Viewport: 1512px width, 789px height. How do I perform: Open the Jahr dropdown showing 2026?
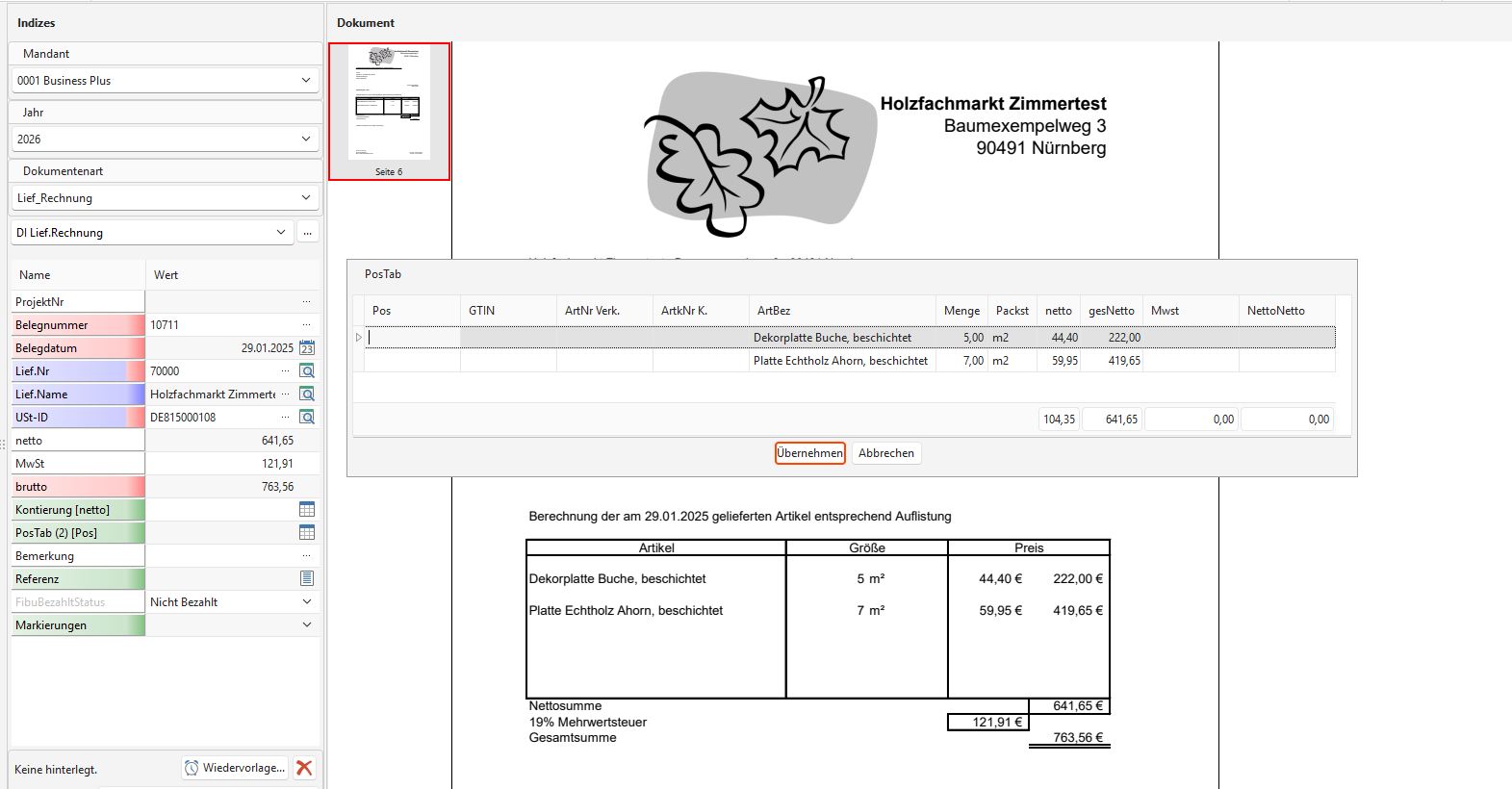pyautogui.click(x=166, y=139)
